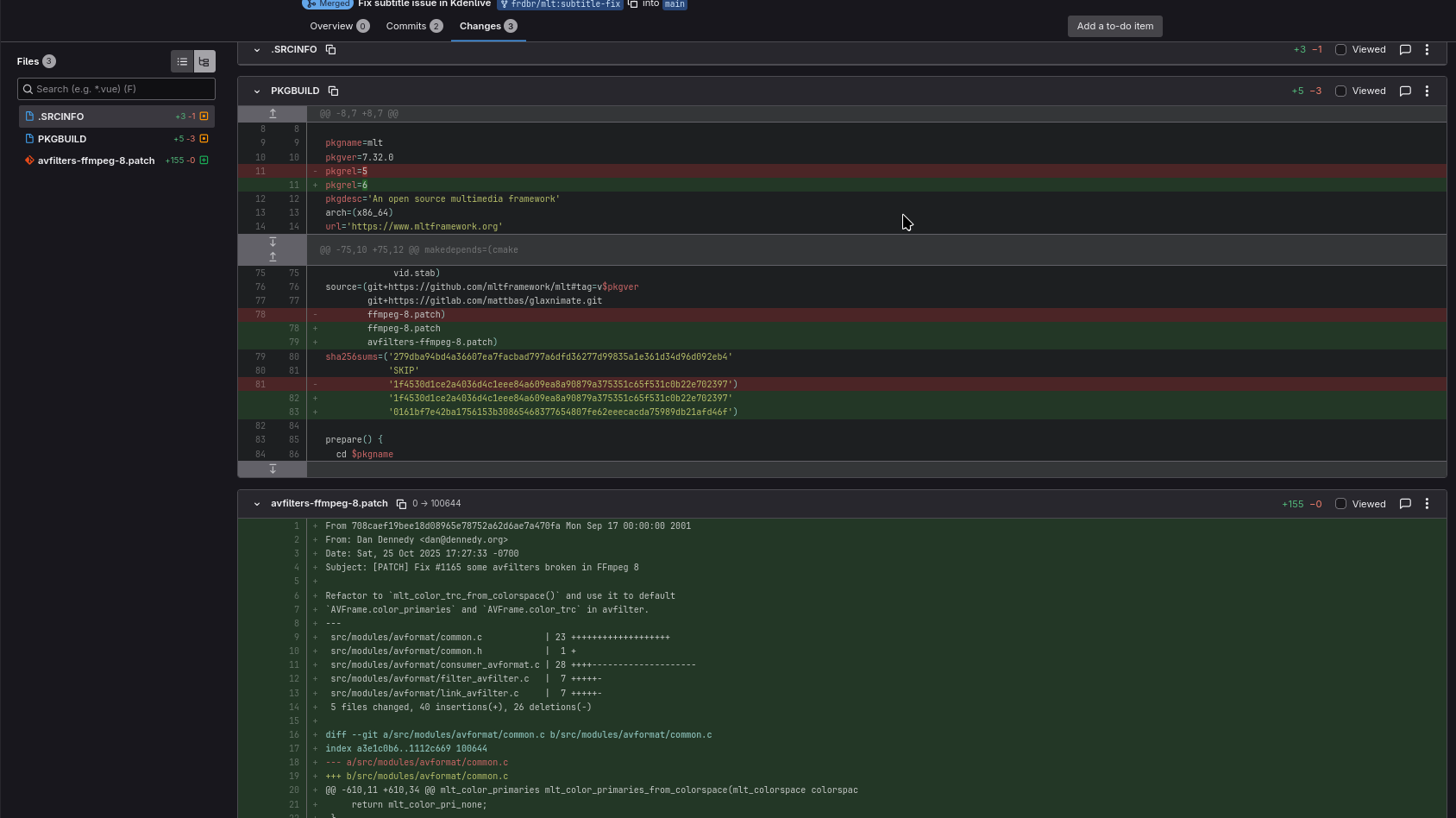Collapse the PKGBUILD diff section
The width and height of the screenshot is (1456, 818).
click(257, 91)
